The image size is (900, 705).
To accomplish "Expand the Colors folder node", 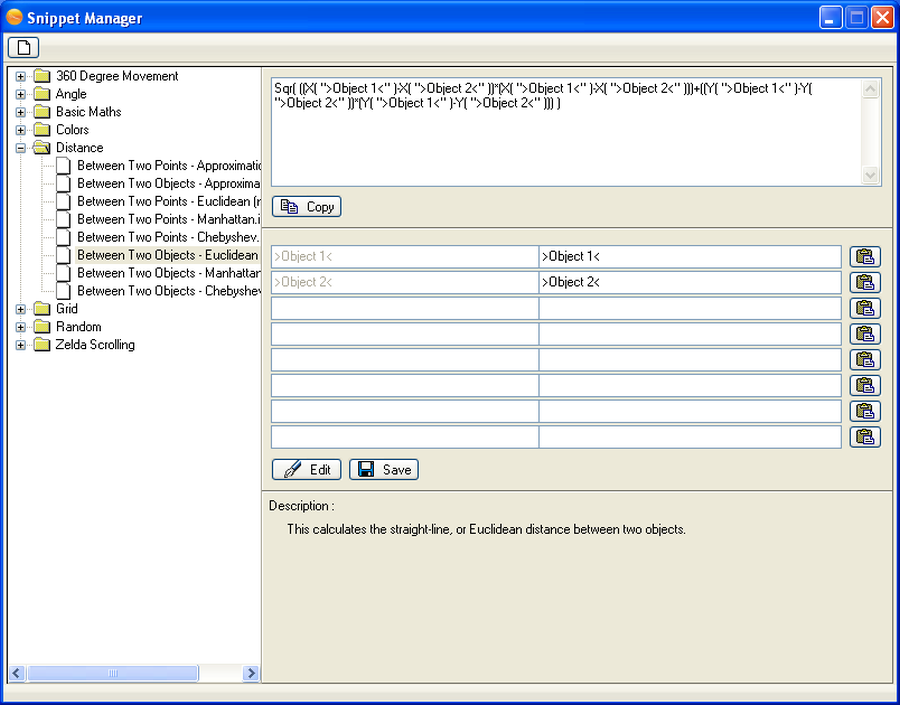I will [x=21, y=130].
